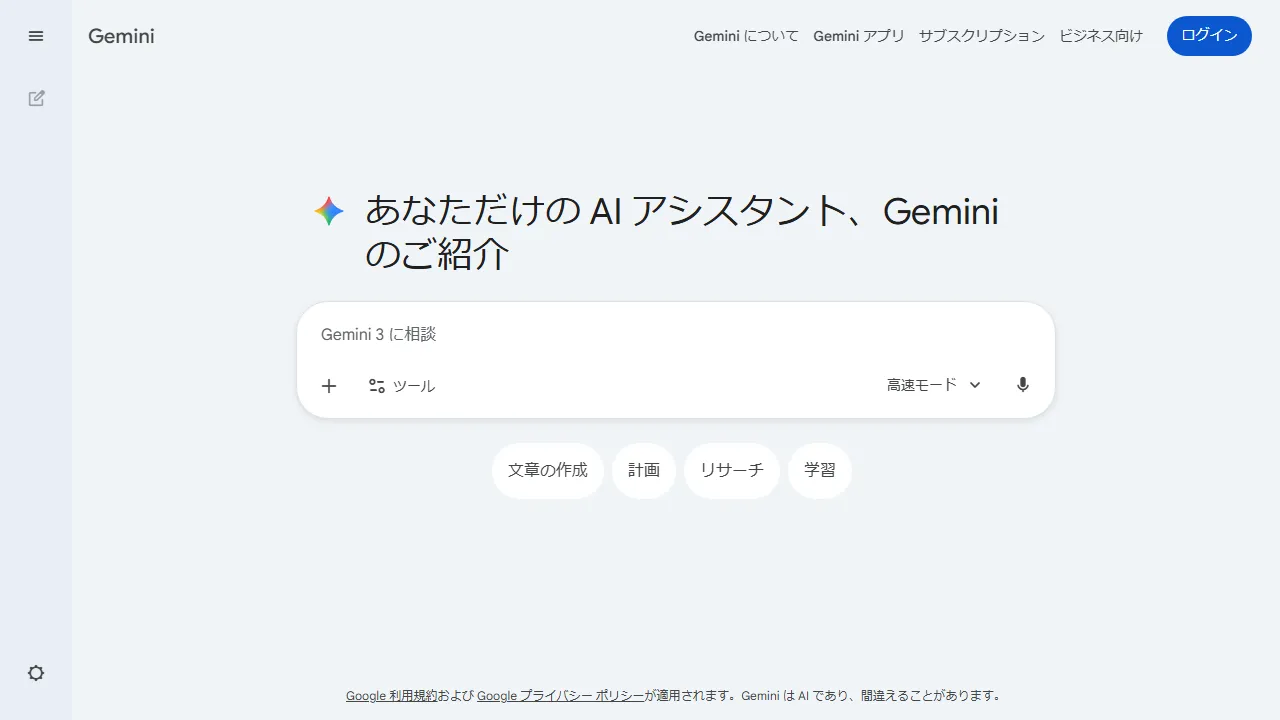The image size is (1280, 720).
Task: Start a new chat from the sidebar icon
Action: pos(36,98)
